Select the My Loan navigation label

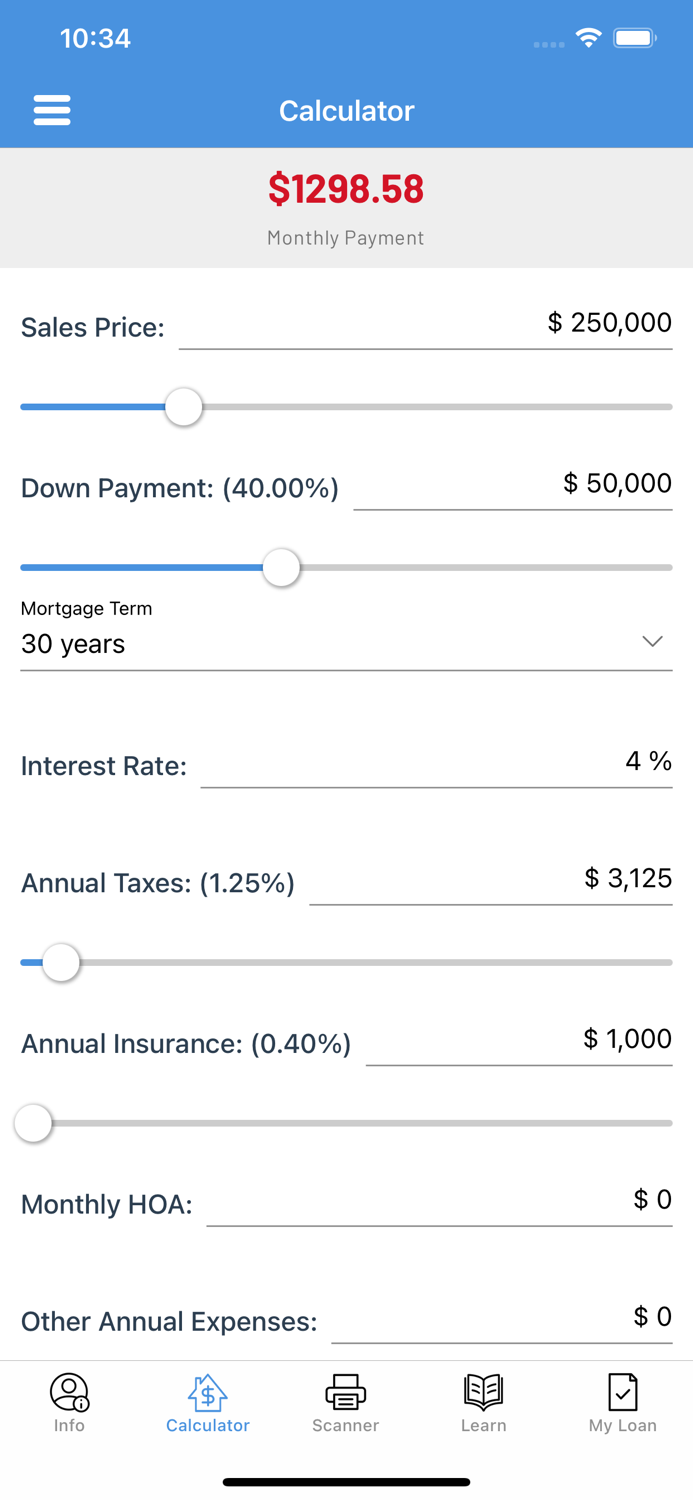pos(622,1426)
